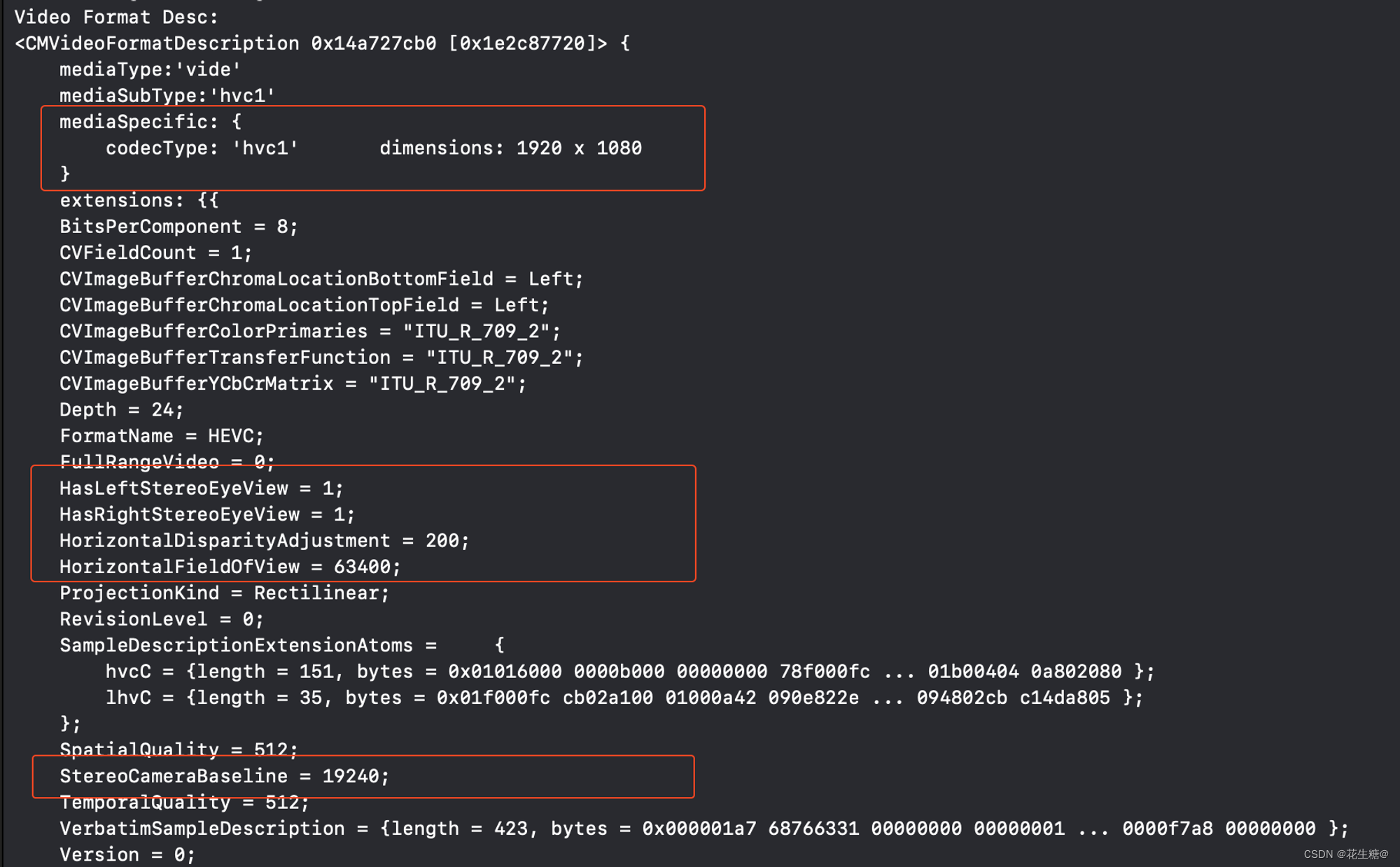The image size is (1400, 867).
Task: Click the FormatName = HEVC line
Action: (x=162, y=436)
